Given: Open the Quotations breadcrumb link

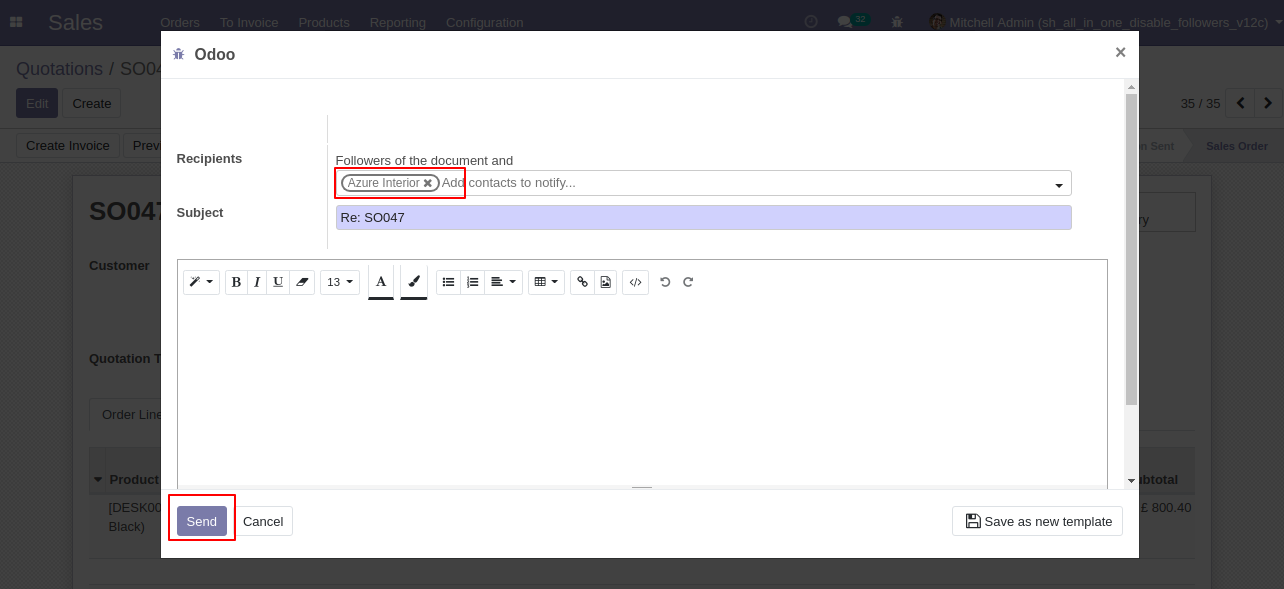Looking at the screenshot, I should [59, 69].
